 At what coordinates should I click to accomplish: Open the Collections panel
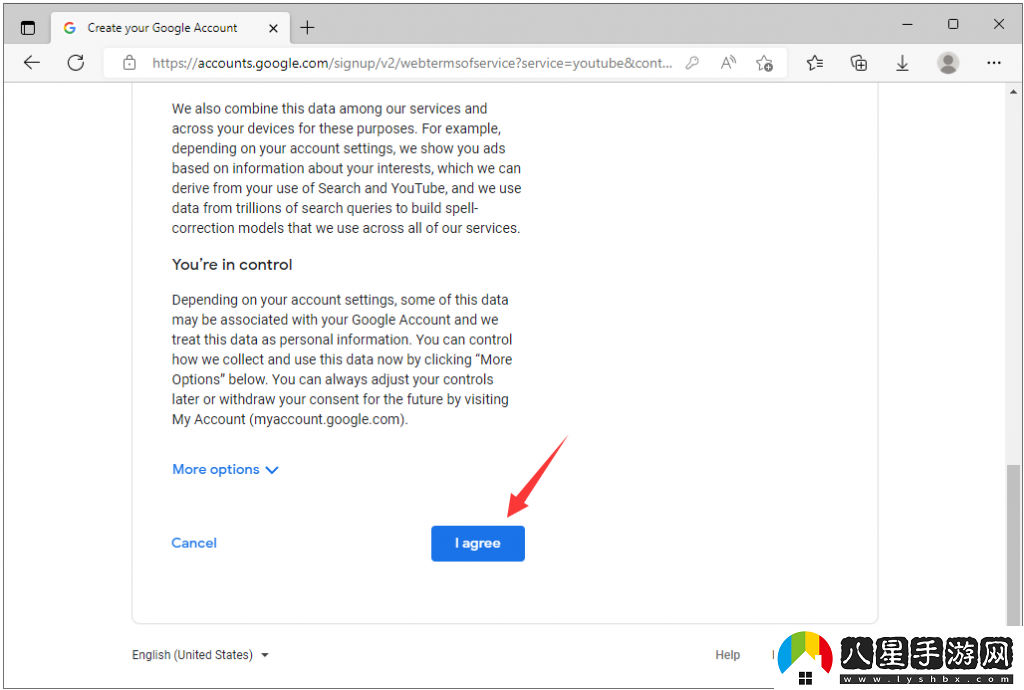858,62
